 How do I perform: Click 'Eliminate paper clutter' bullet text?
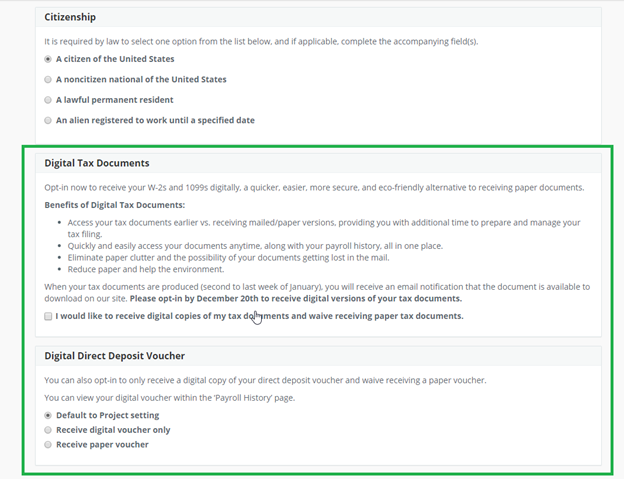(228, 258)
